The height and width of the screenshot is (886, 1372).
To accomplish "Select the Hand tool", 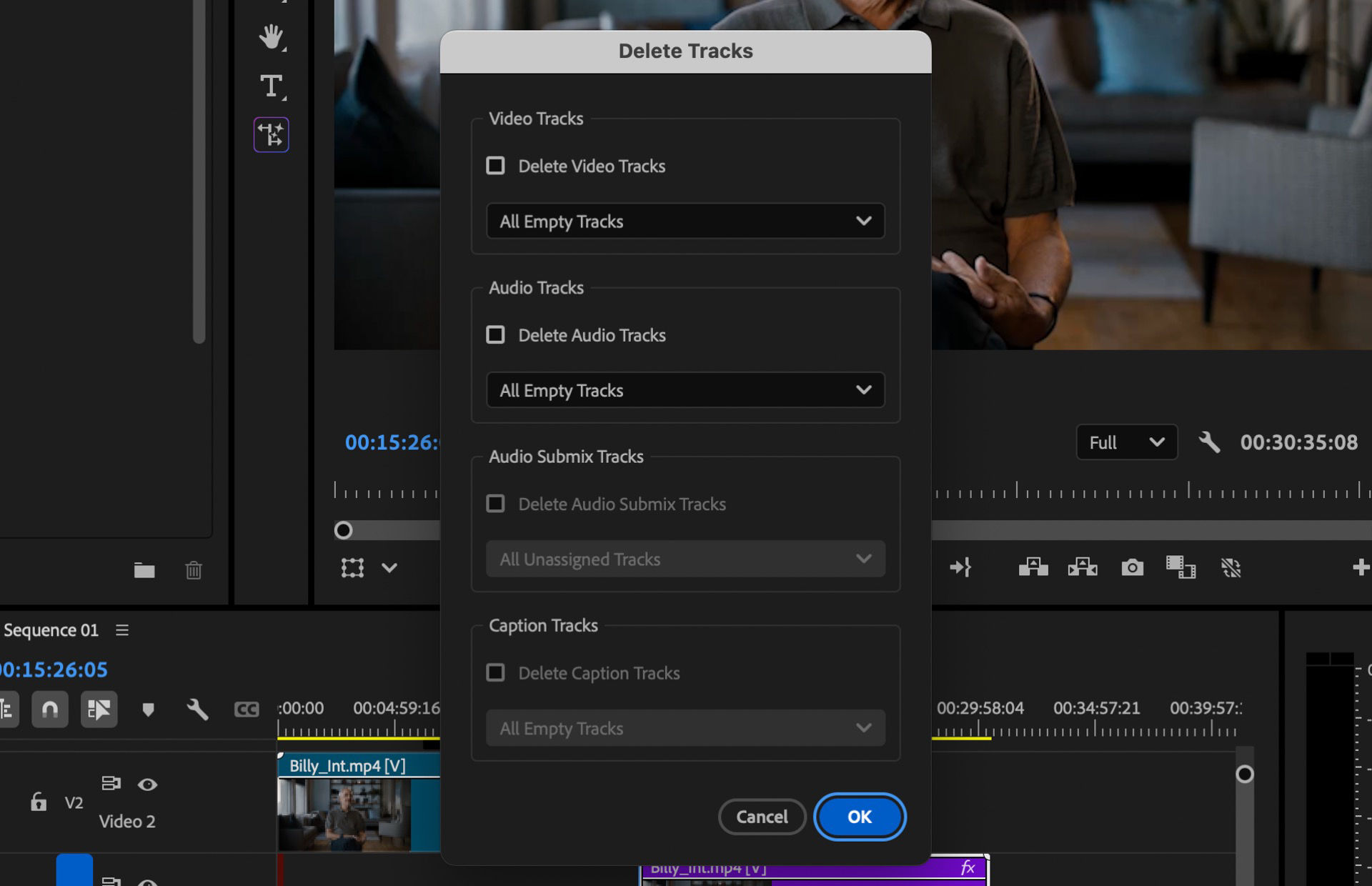I will click(x=272, y=38).
